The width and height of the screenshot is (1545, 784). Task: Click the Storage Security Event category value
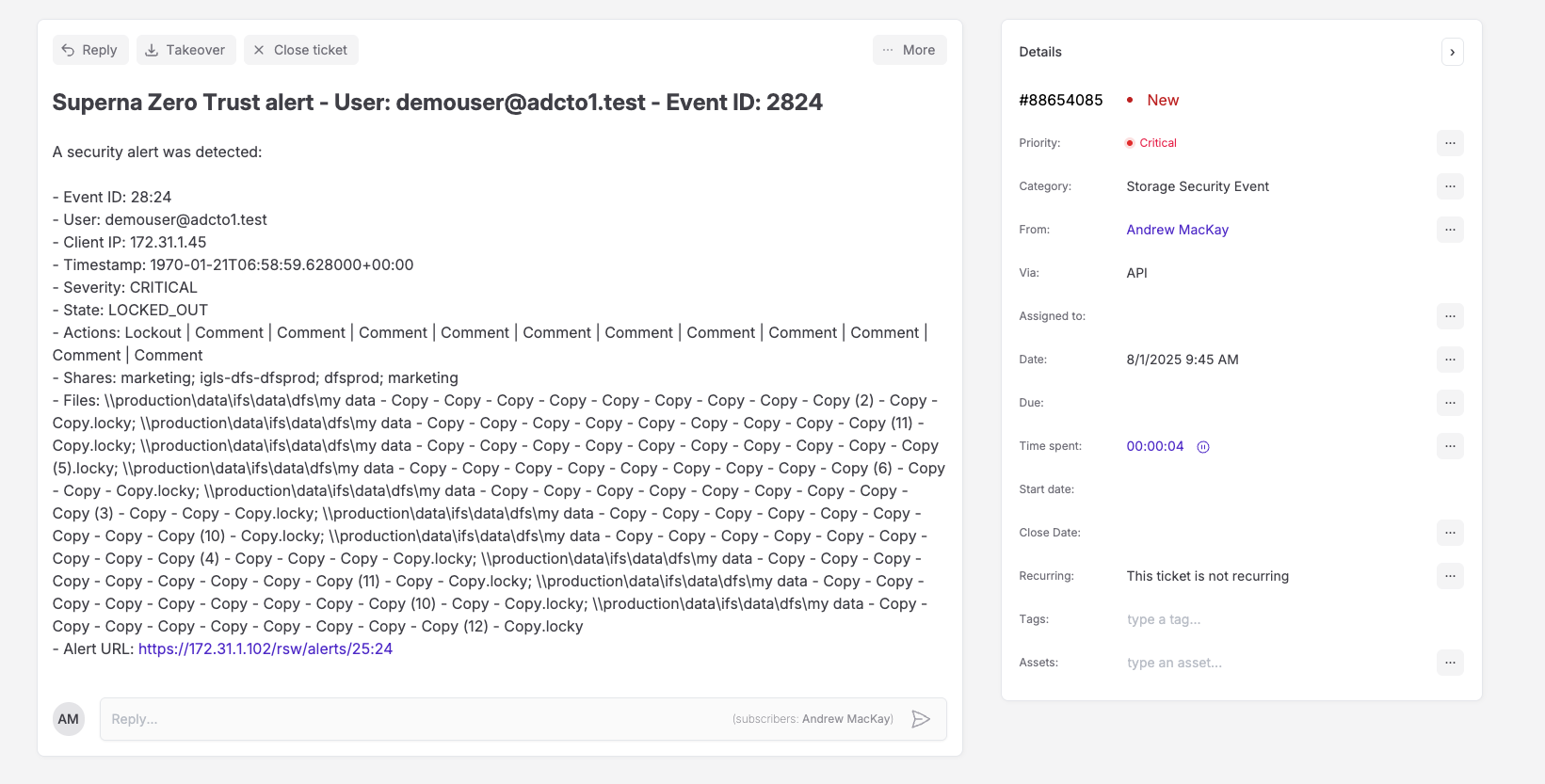pos(1198,186)
